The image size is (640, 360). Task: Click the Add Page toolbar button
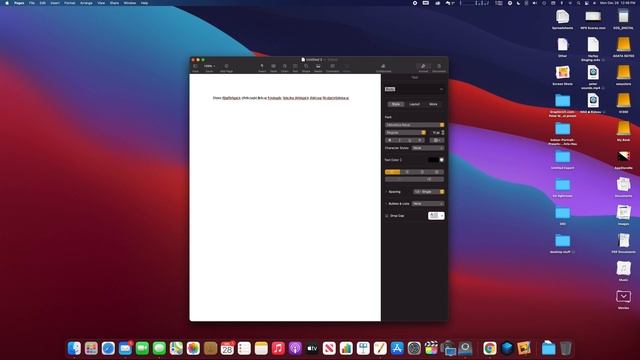point(227,67)
